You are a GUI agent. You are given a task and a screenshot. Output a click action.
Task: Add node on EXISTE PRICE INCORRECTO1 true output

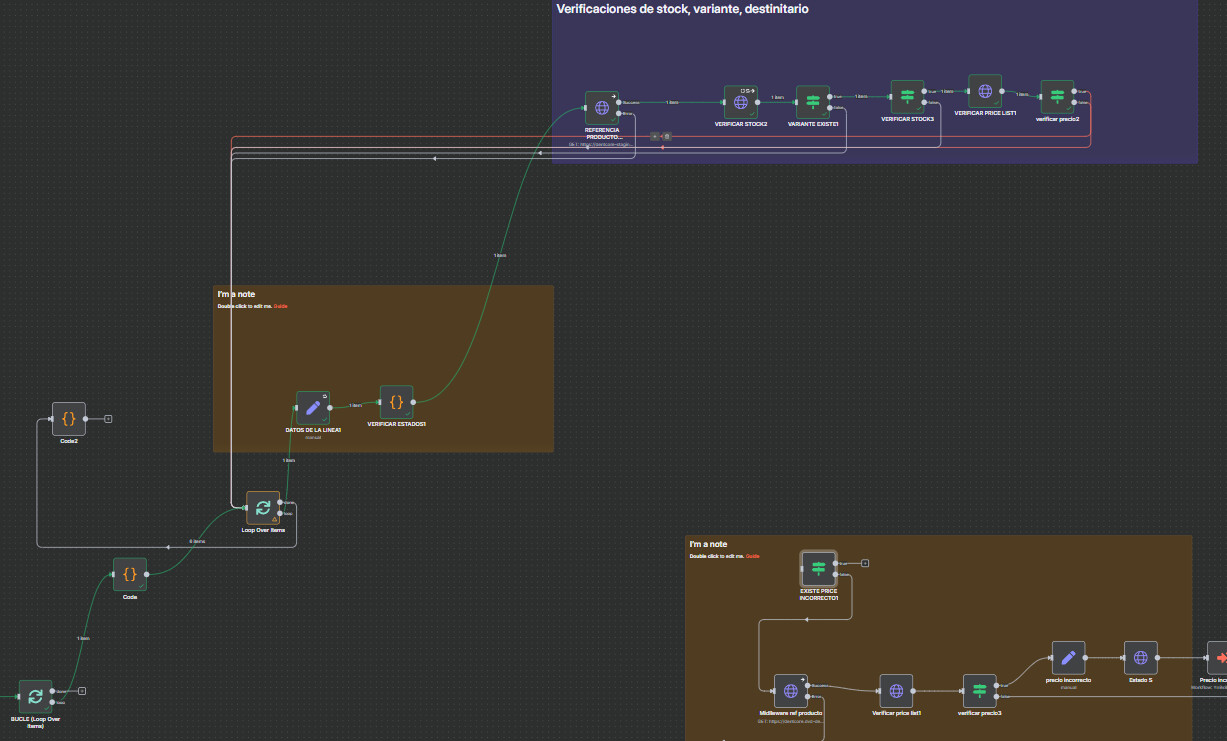click(x=865, y=563)
